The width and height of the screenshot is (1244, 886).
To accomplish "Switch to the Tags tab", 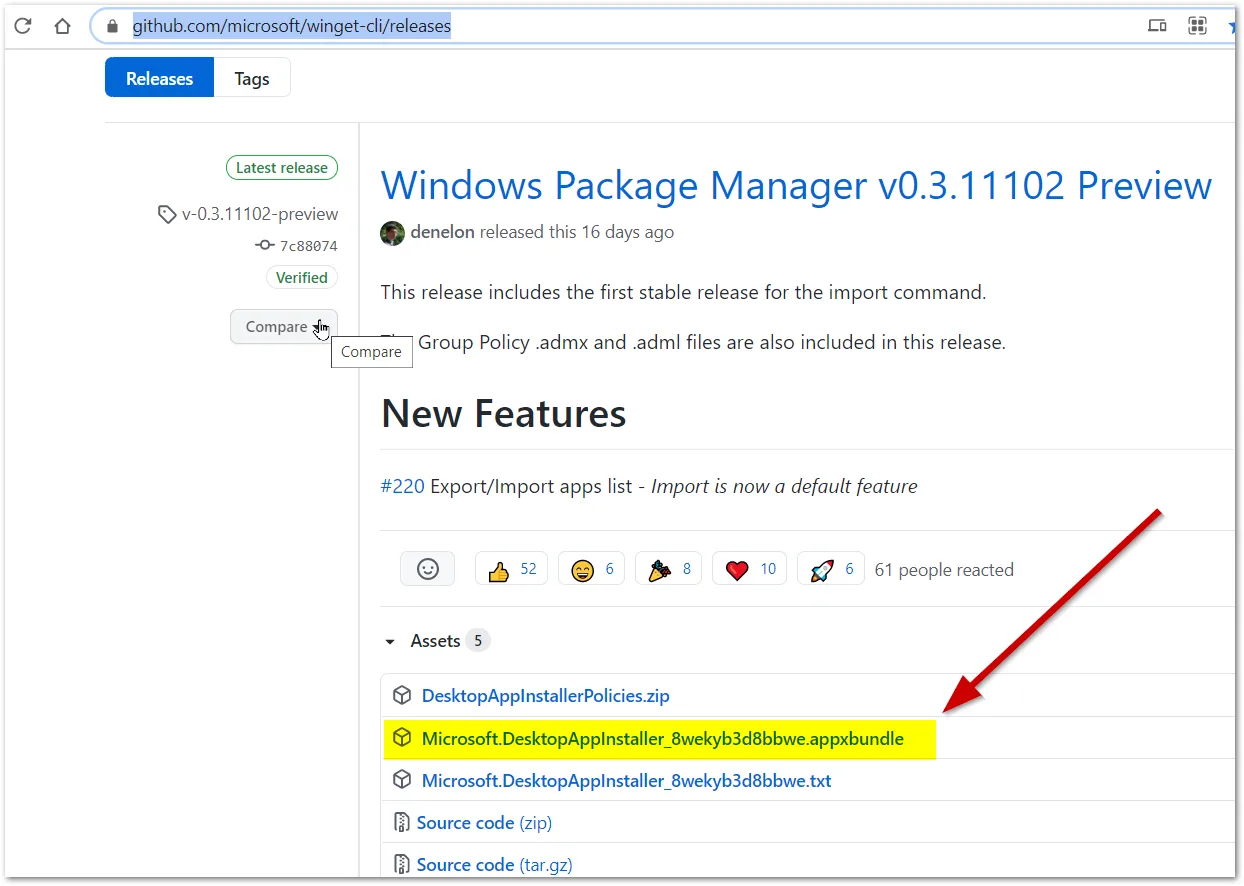I will 252,78.
